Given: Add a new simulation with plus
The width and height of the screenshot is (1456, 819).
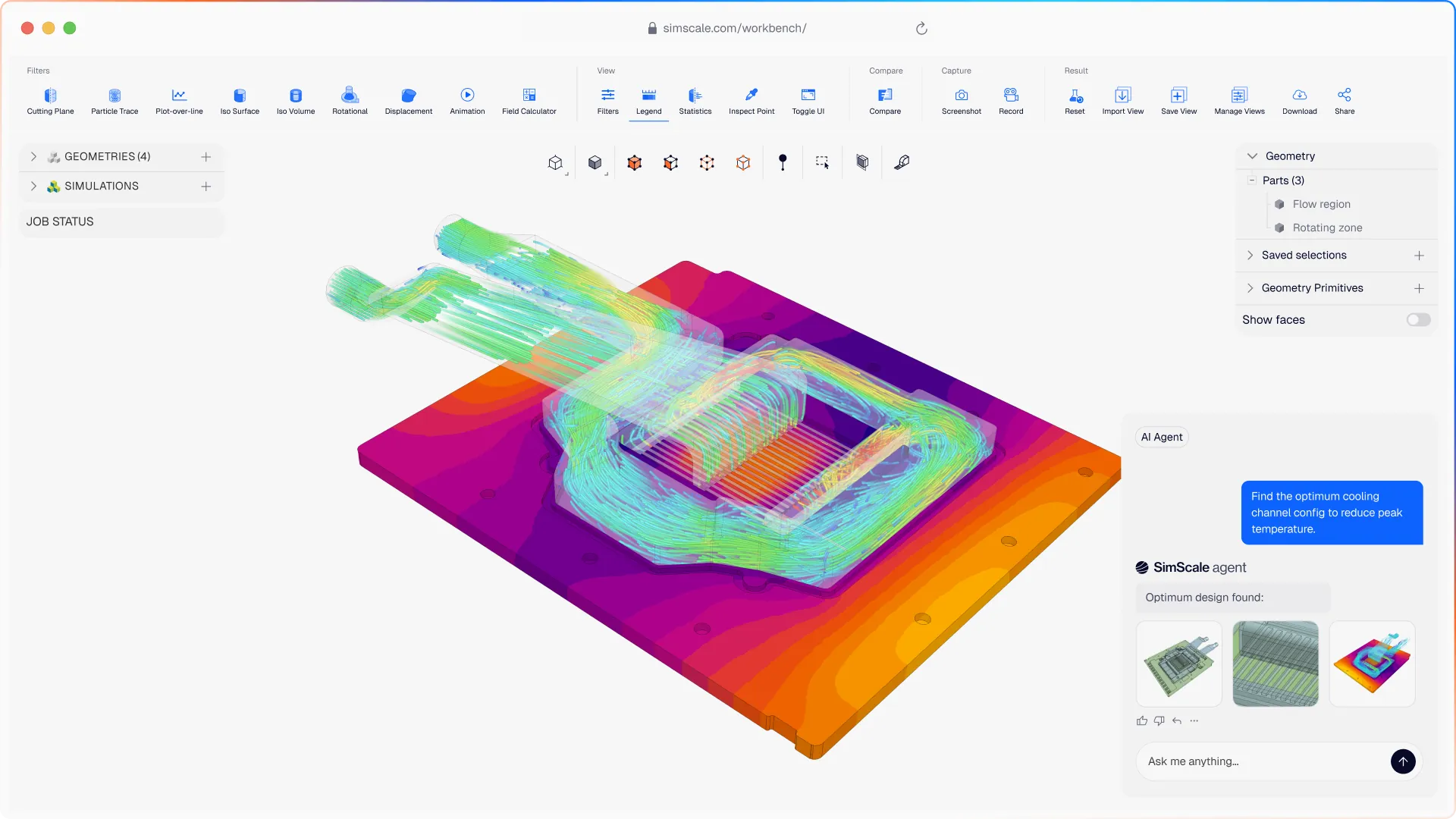Looking at the screenshot, I should (x=206, y=187).
